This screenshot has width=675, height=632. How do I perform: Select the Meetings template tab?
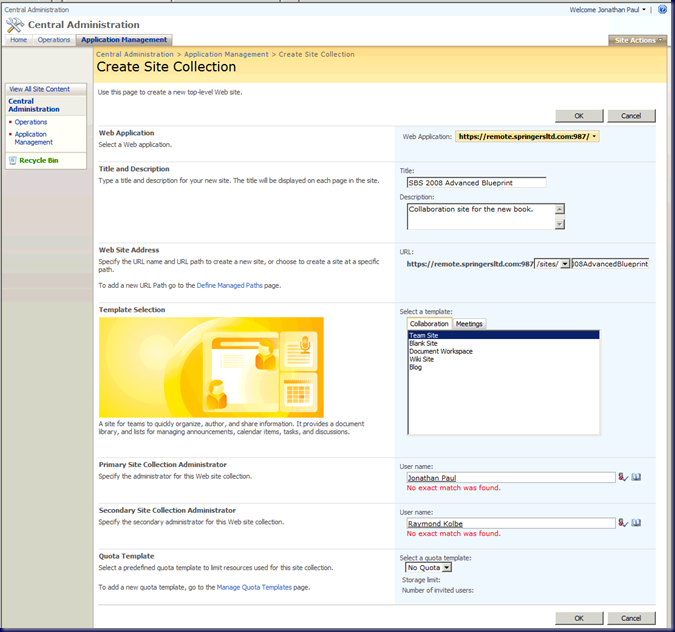click(469, 324)
